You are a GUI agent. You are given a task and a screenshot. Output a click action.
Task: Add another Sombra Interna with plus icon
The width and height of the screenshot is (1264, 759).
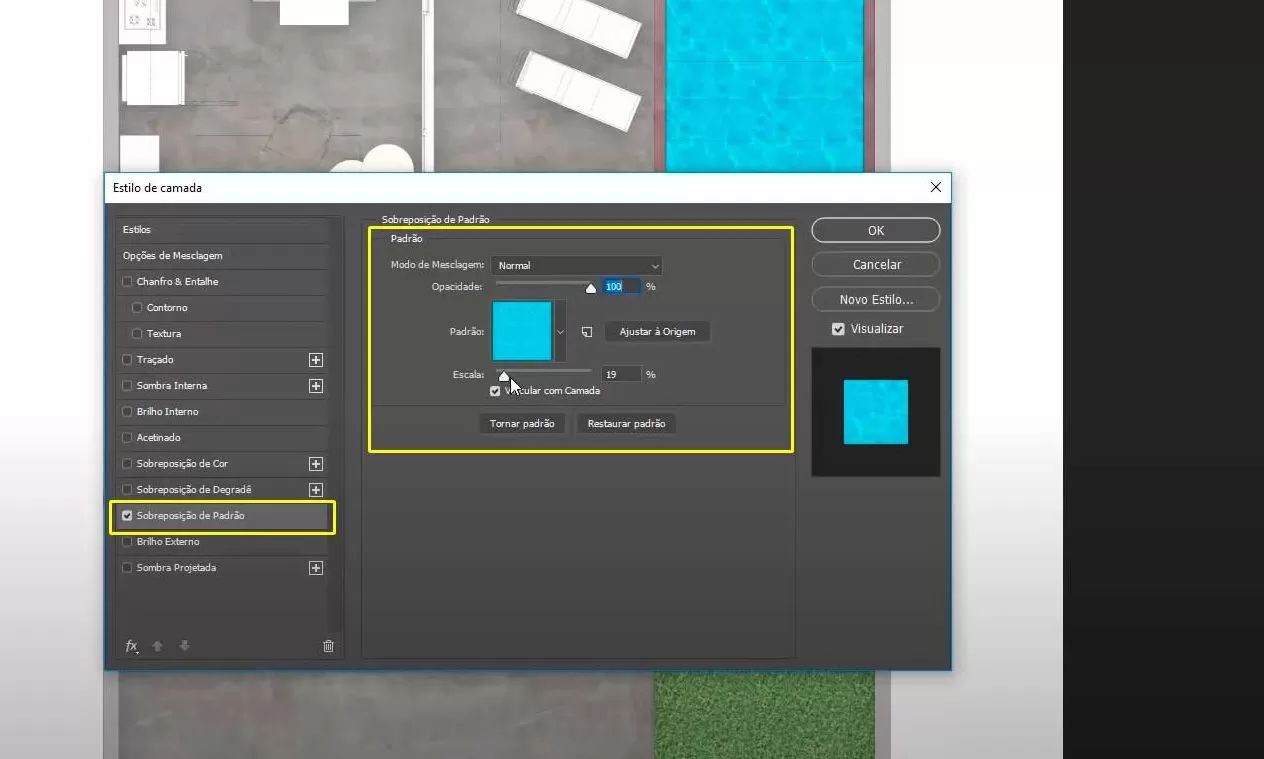316,386
